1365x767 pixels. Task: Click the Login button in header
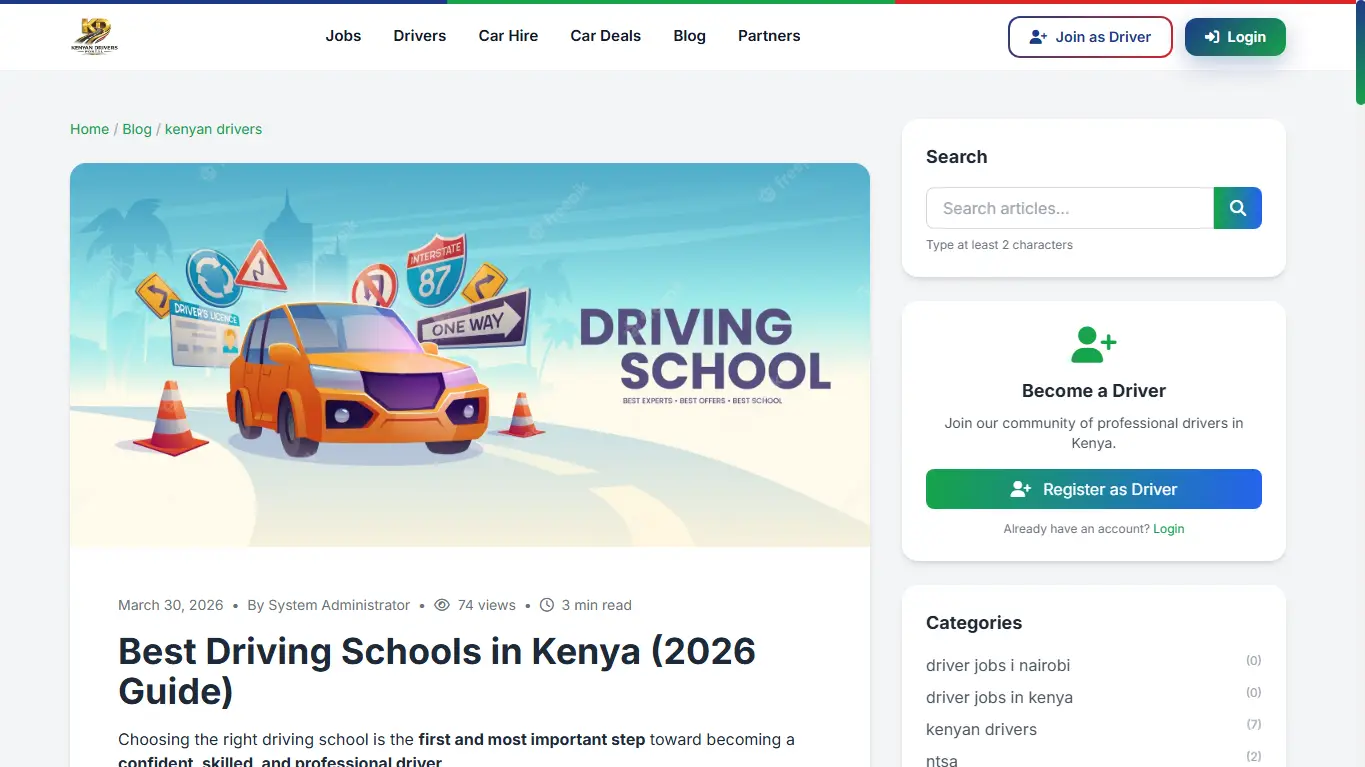(x=1235, y=37)
